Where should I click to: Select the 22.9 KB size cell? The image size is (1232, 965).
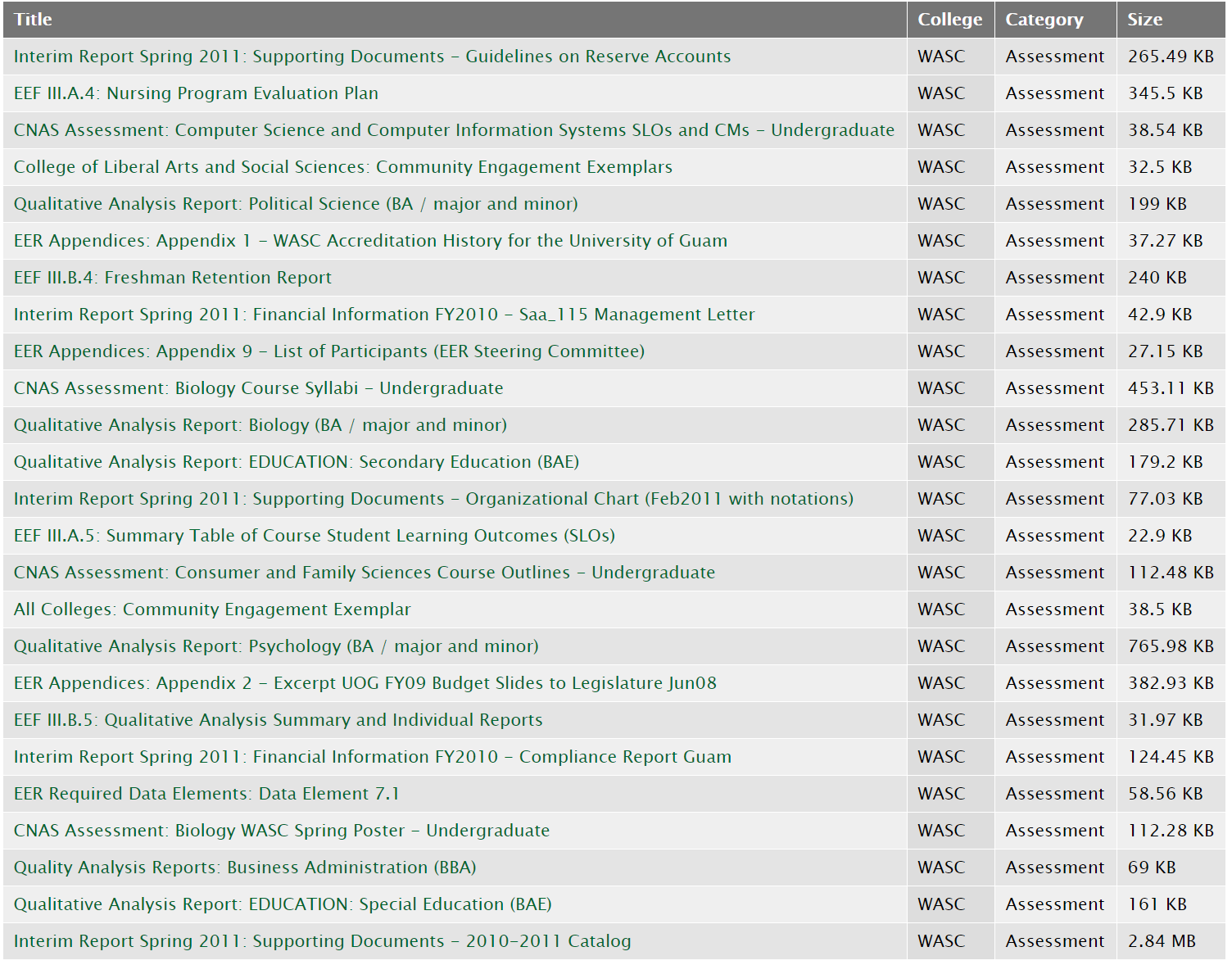tap(1171, 536)
